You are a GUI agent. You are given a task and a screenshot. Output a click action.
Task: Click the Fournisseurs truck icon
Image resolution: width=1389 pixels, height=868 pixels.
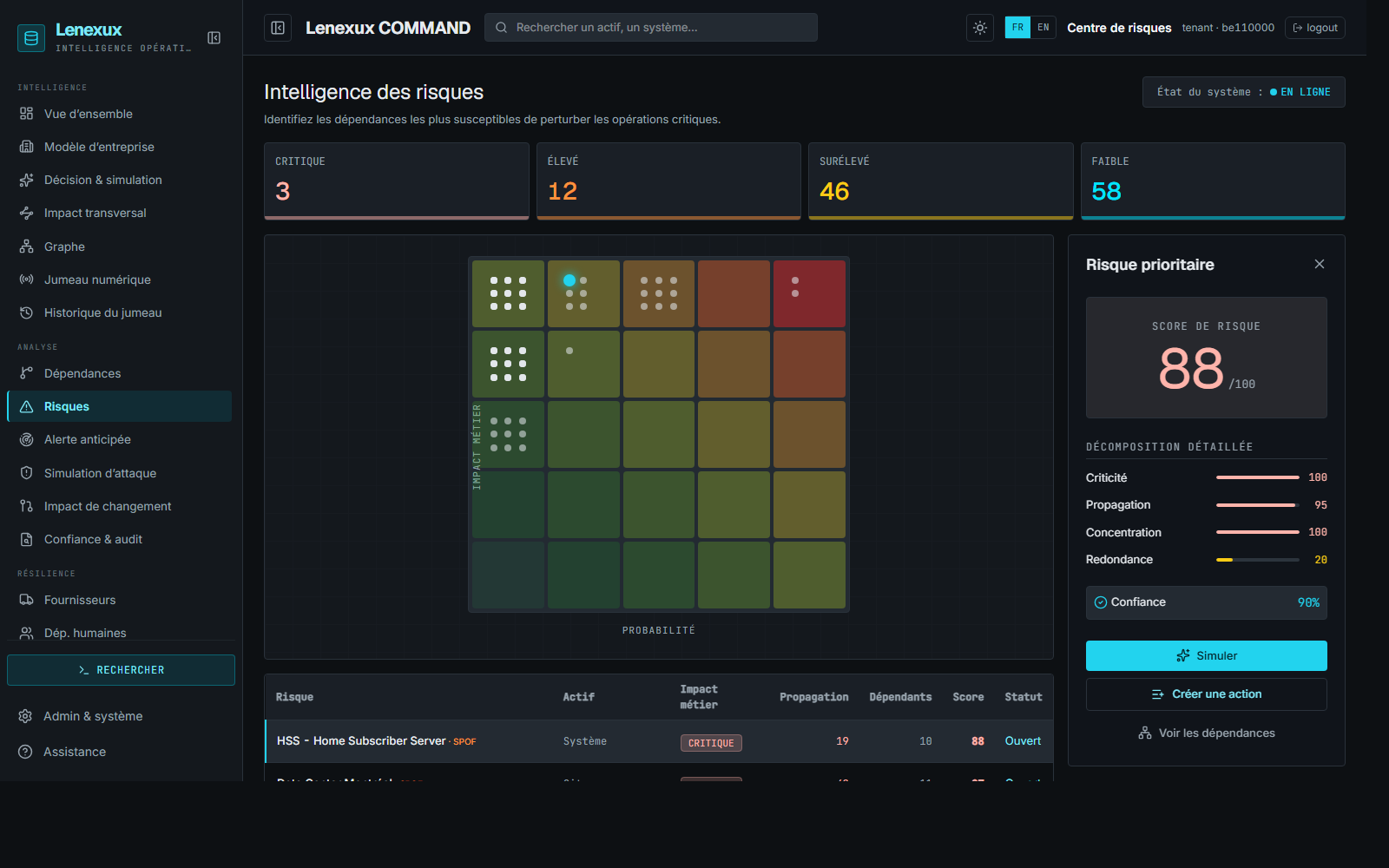pyautogui.click(x=26, y=600)
